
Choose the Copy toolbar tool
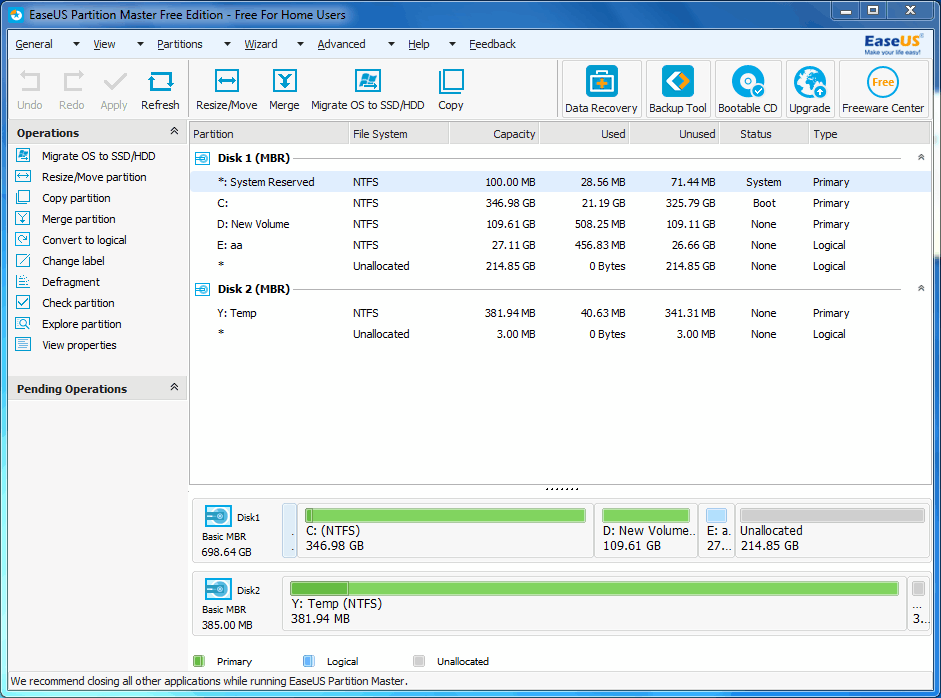coord(451,91)
